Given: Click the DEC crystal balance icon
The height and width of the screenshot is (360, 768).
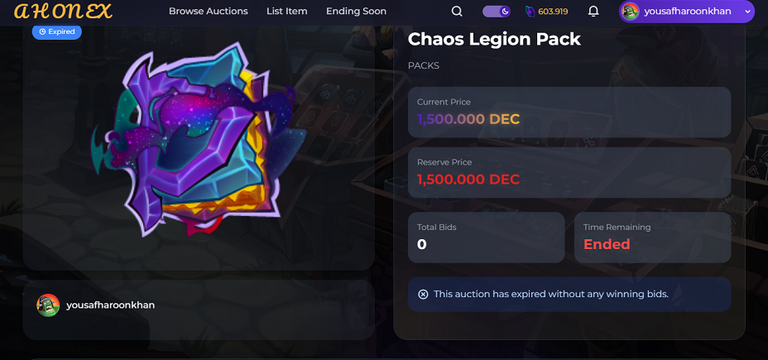Looking at the screenshot, I should click(529, 11).
